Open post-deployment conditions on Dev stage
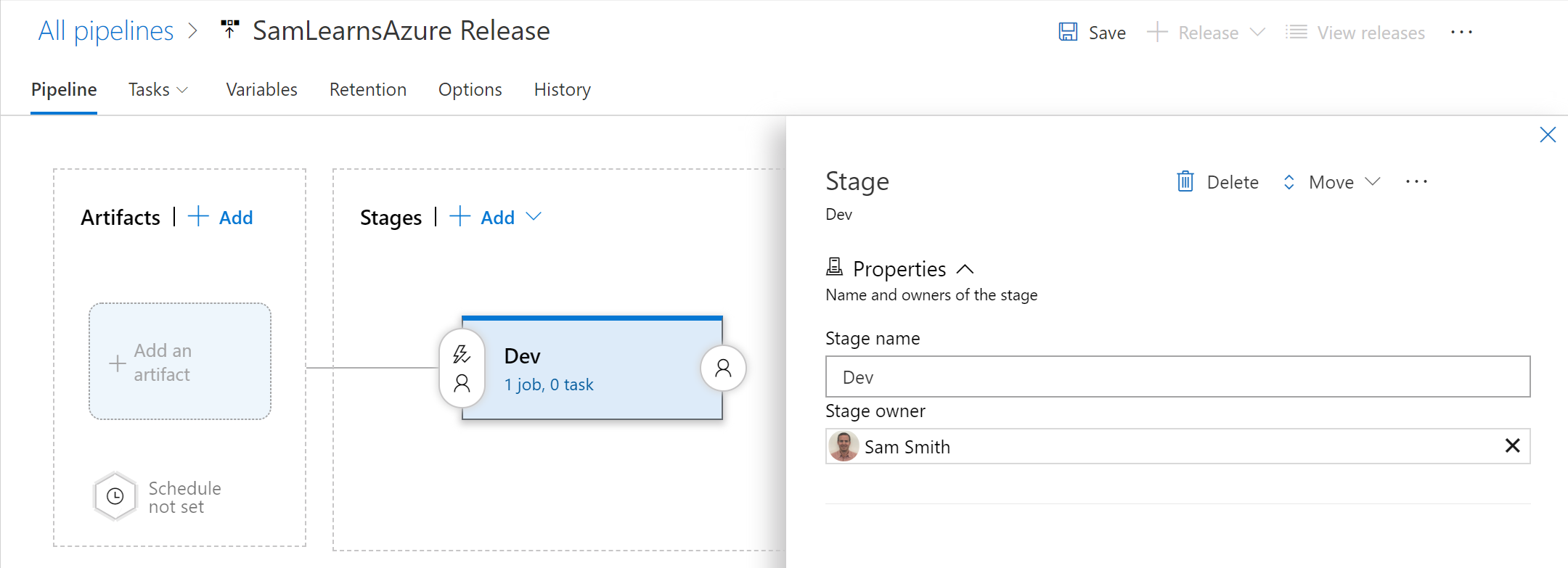Viewport: 1568px width, 568px height. 723,369
